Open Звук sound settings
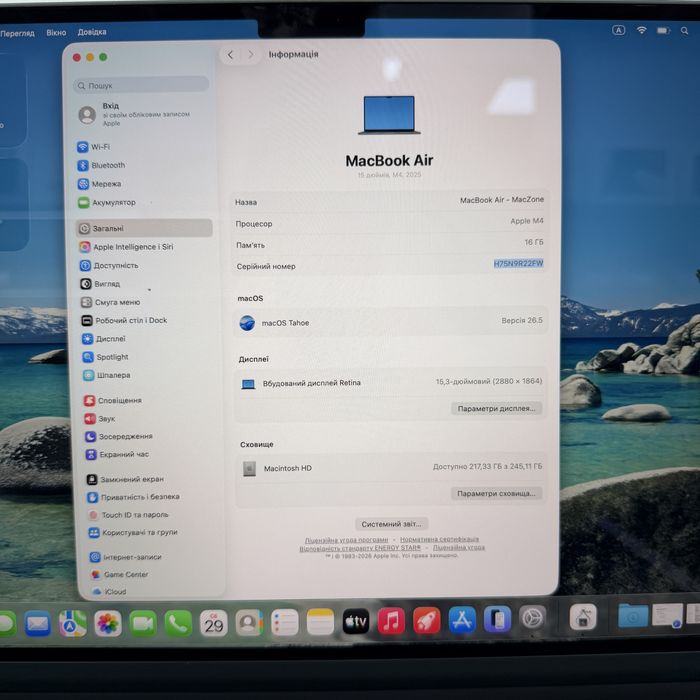700x700 pixels. 100,419
